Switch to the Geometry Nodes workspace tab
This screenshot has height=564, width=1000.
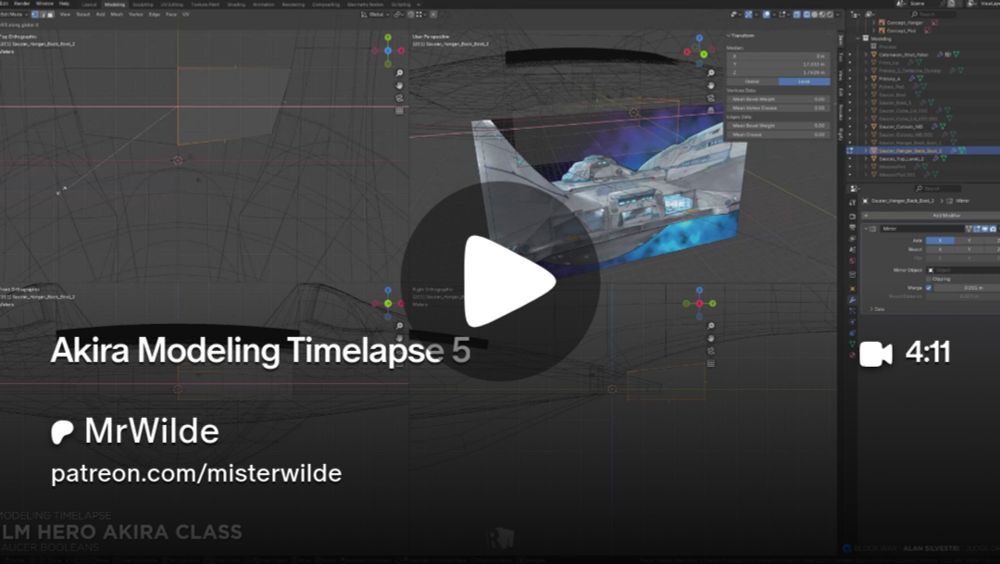tap(365, 4)
